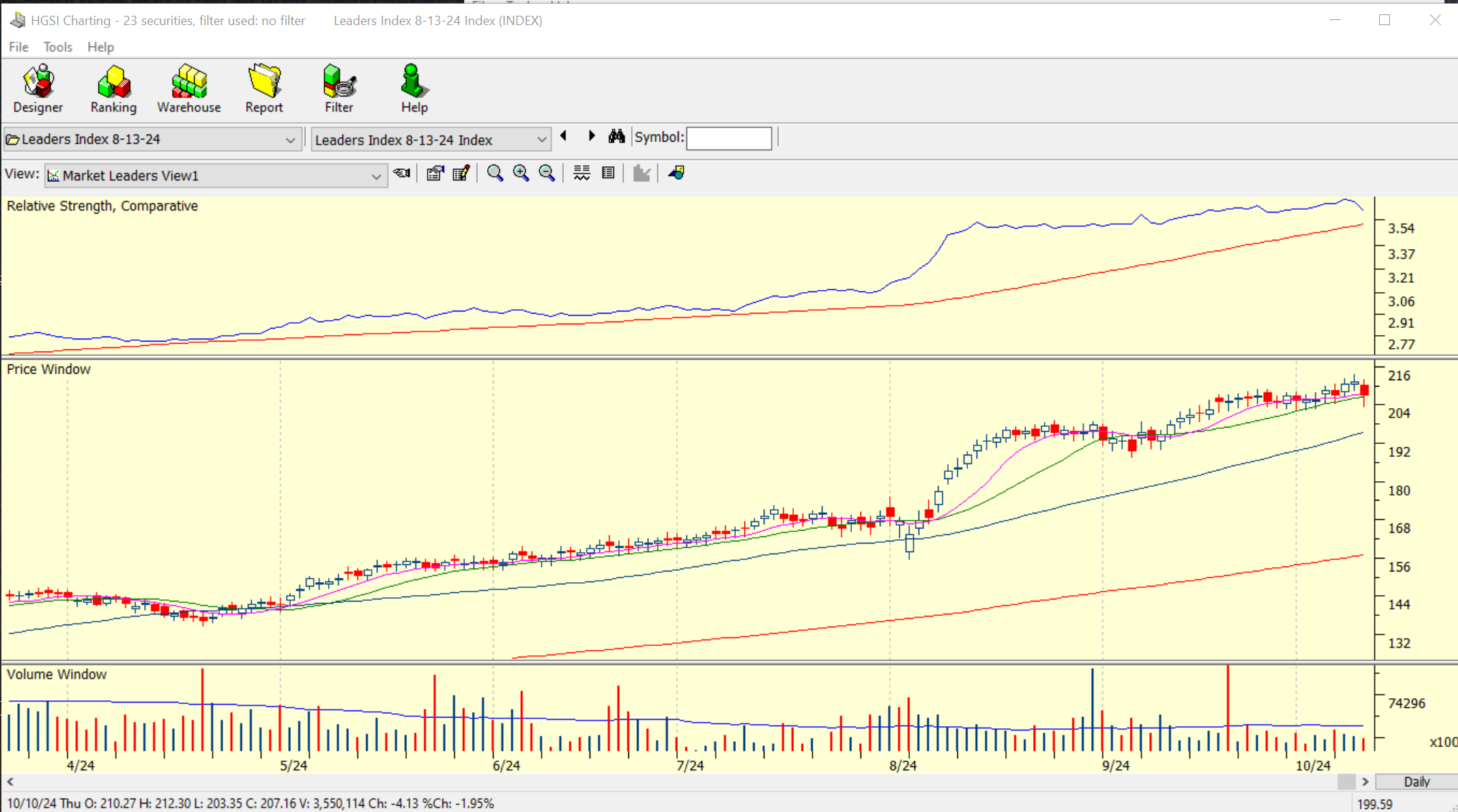The image size is (1458, 812).
Task: Open the Report tool
Action: 264,89
